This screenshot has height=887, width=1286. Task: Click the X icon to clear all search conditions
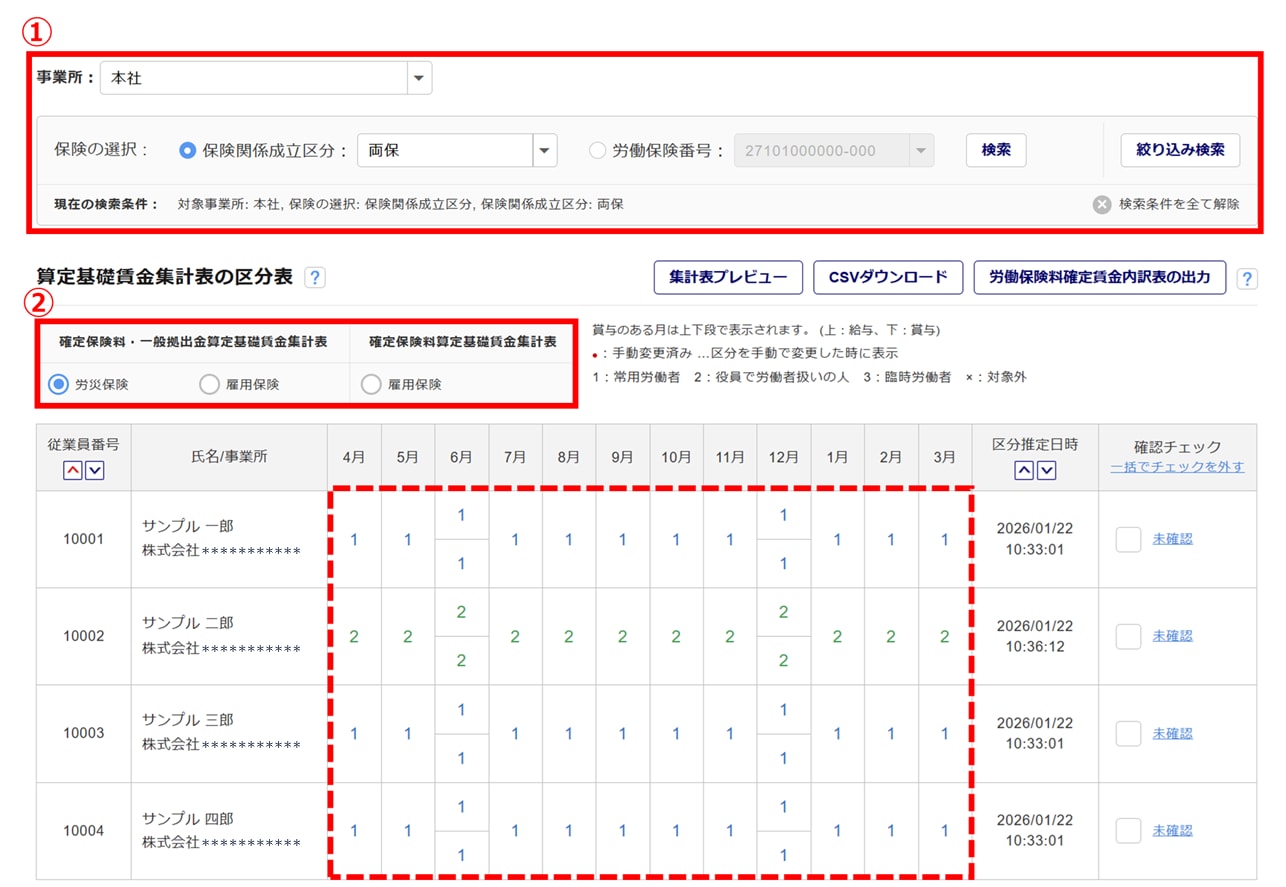coord(1101,204)
